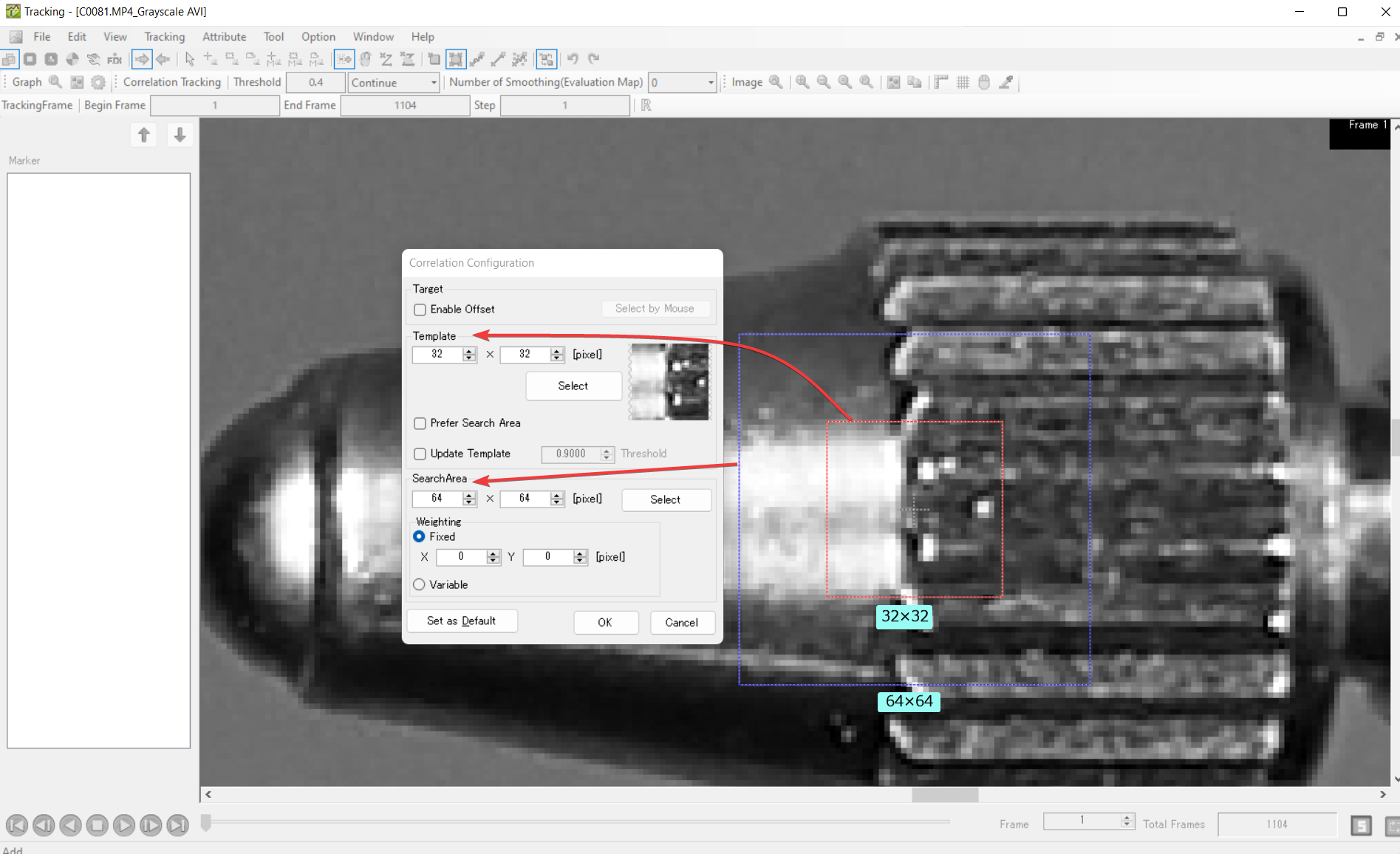Click OK in Correlation Configuration dialog

tap(605, 623)
